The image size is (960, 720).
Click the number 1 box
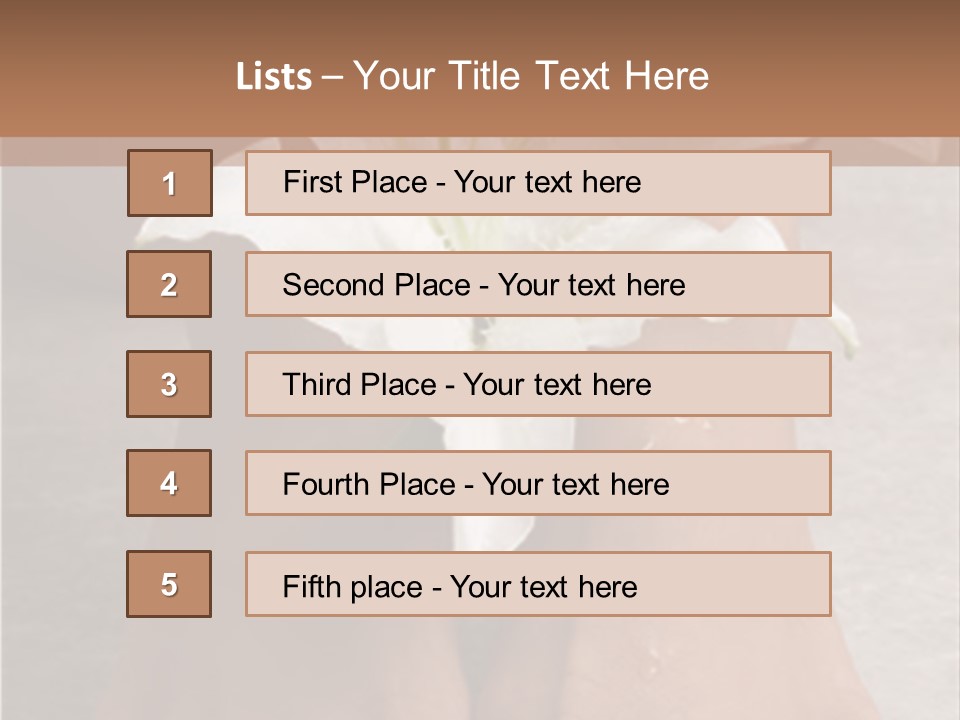(170, 183)
